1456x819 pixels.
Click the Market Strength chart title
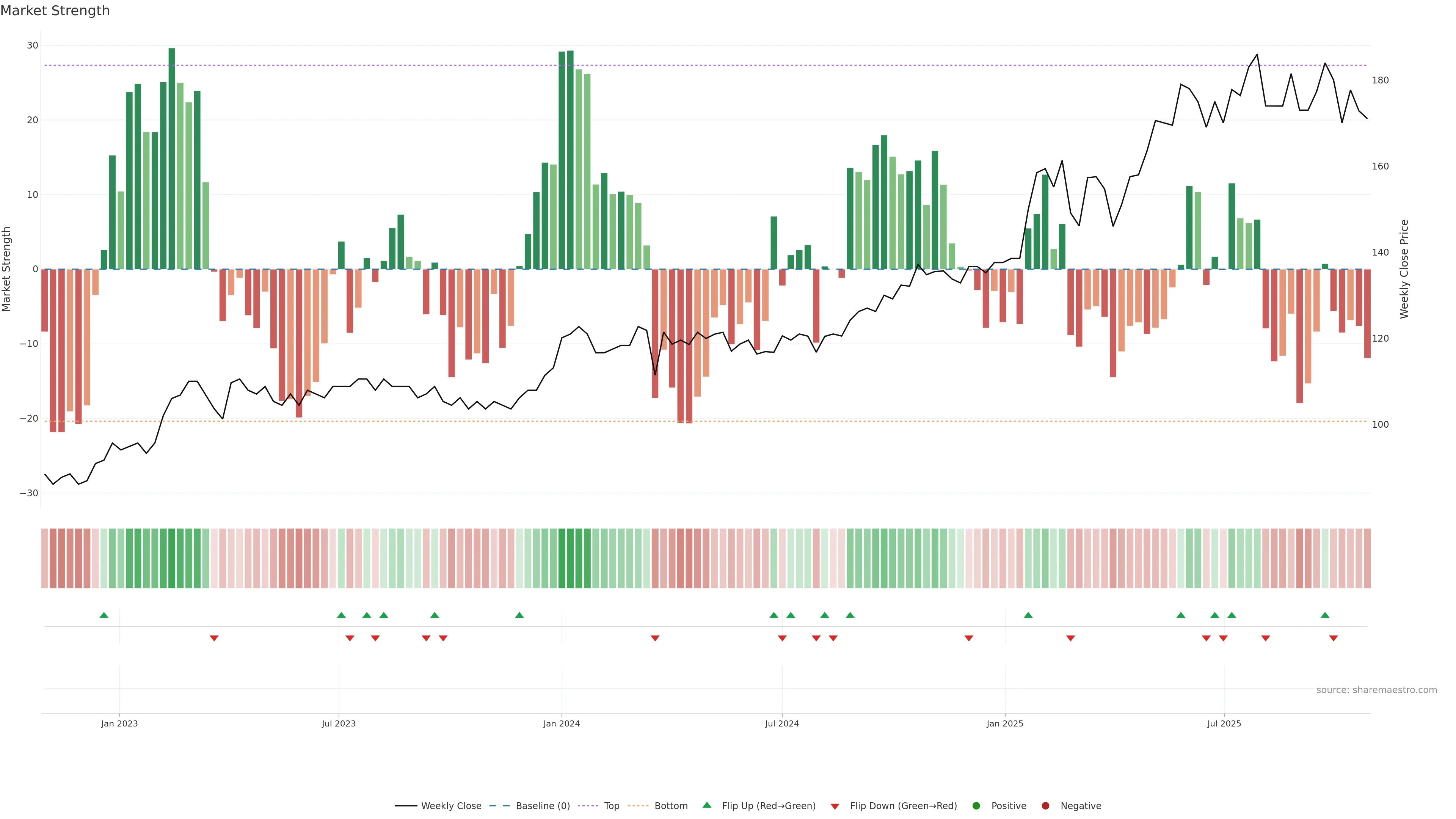coord(55,11)
